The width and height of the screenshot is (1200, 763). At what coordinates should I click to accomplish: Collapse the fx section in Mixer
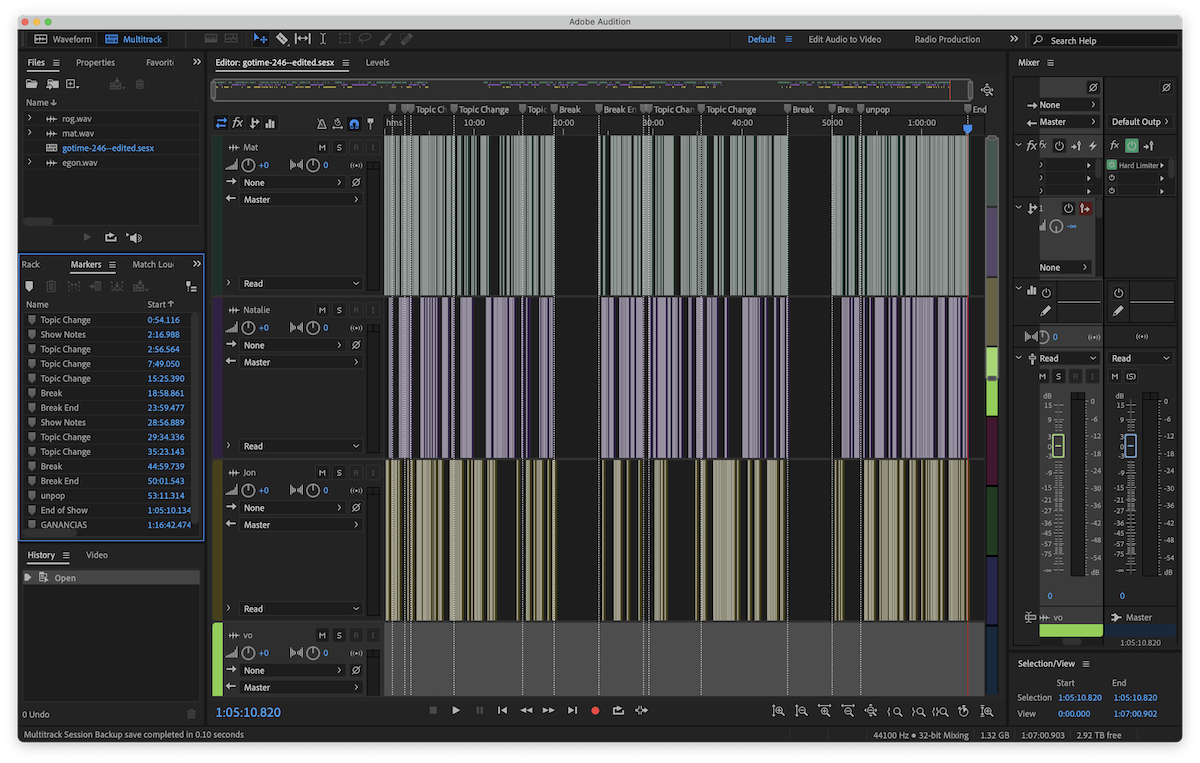click(1019, 145)
